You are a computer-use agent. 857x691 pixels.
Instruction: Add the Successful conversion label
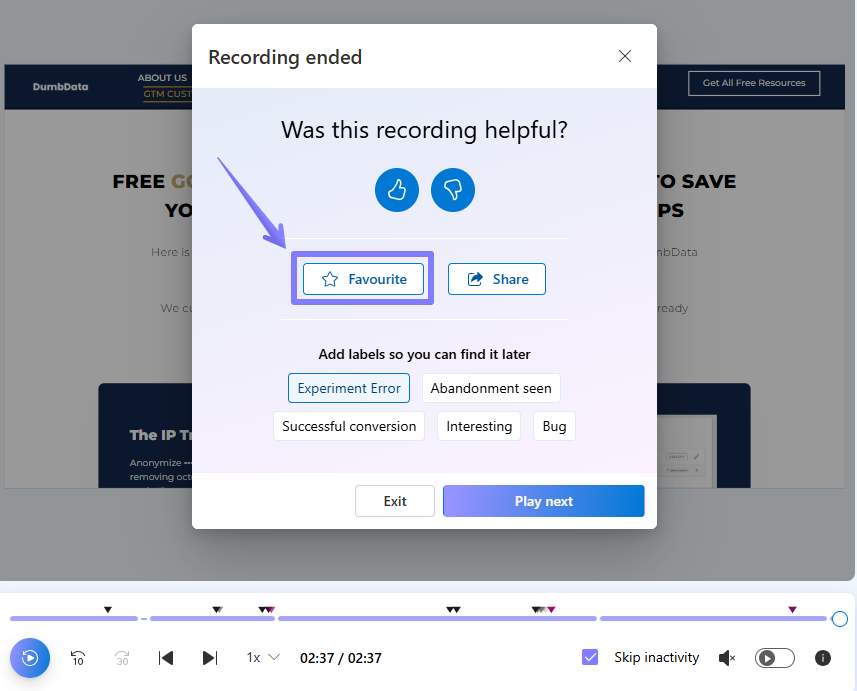coord(349,426)
